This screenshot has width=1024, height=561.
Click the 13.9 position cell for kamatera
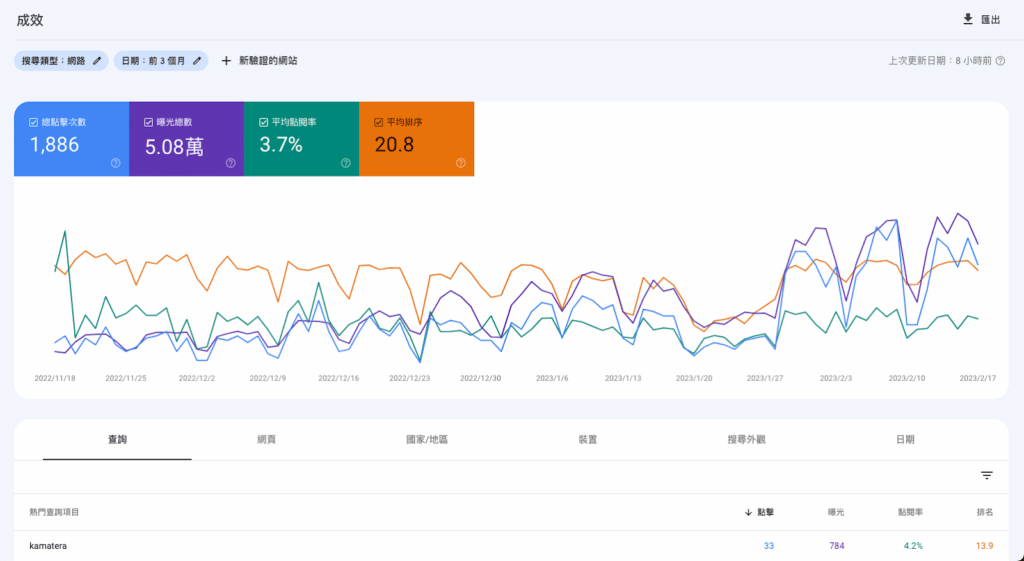click(x=985, y=546)
